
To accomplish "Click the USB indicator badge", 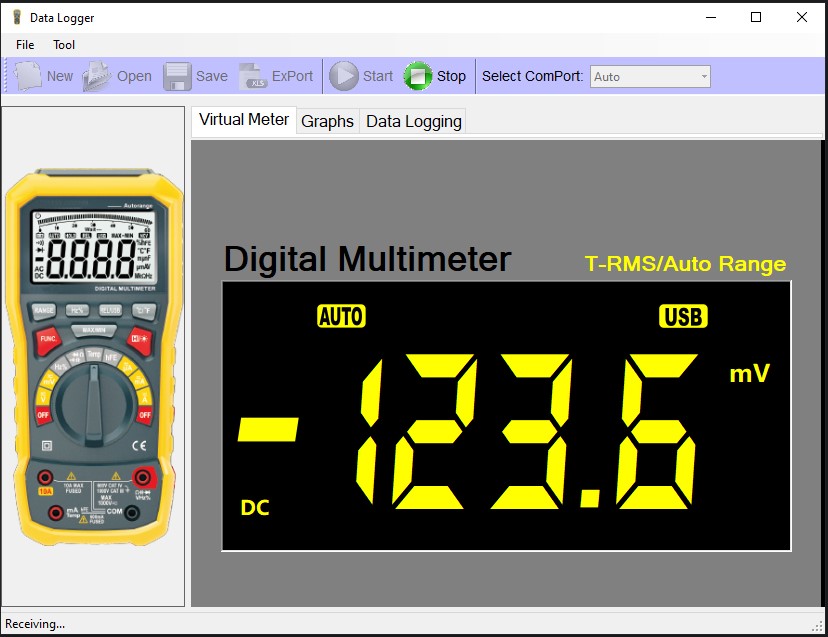I will pos(684,317).
